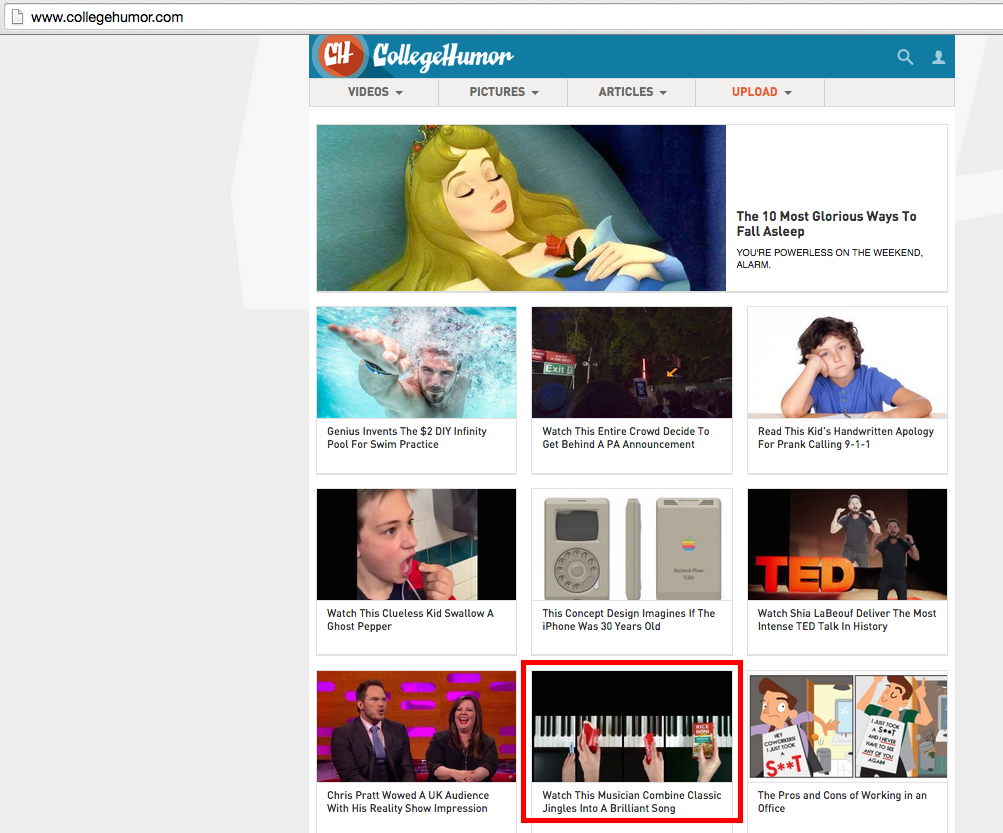
Task: Click 'YOU'RE POWERLESS ON THE WEEKEND, ALARM.' text
Action: point(829,258)
